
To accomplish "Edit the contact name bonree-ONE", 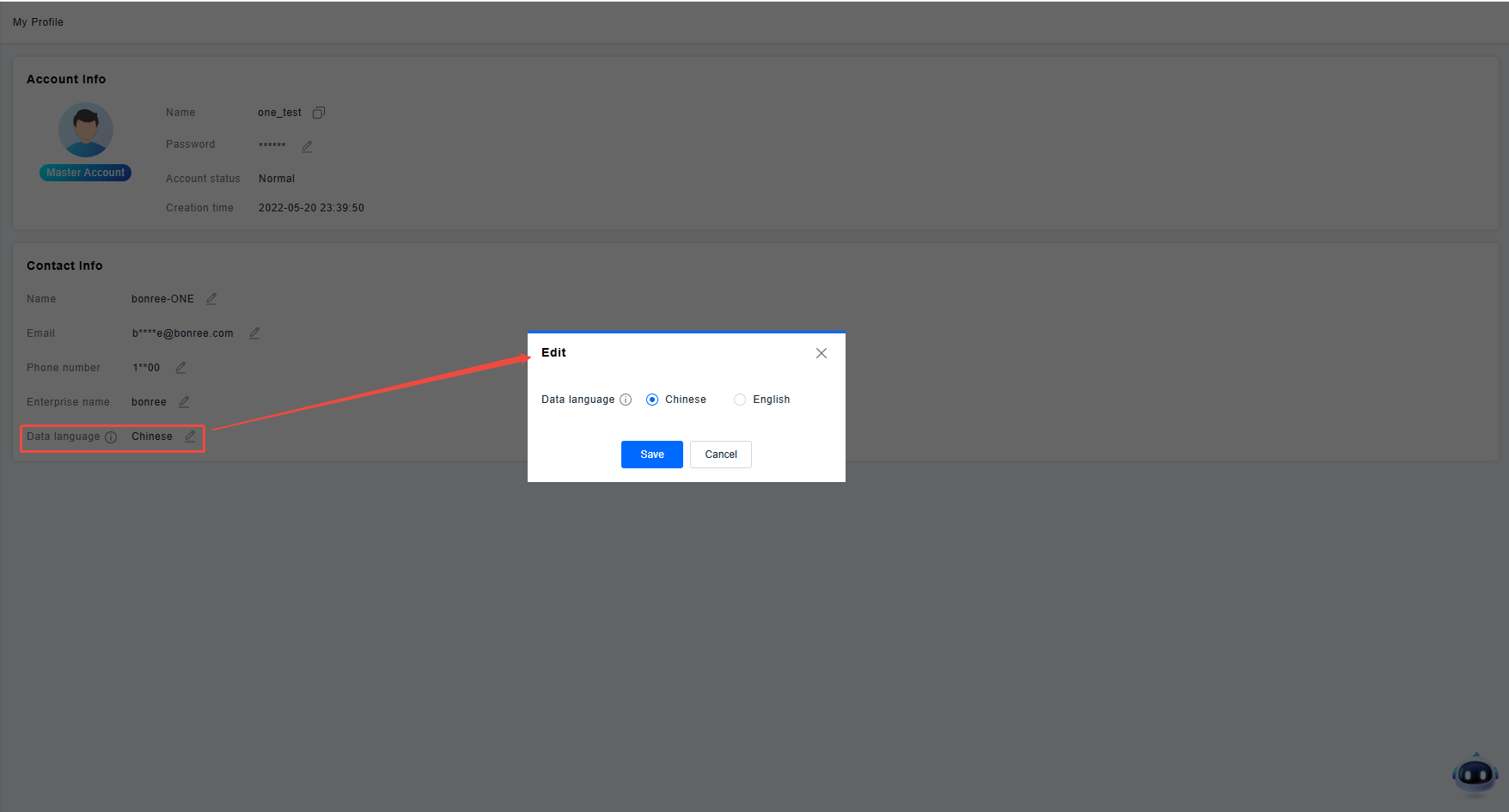I will pos(211,299).
